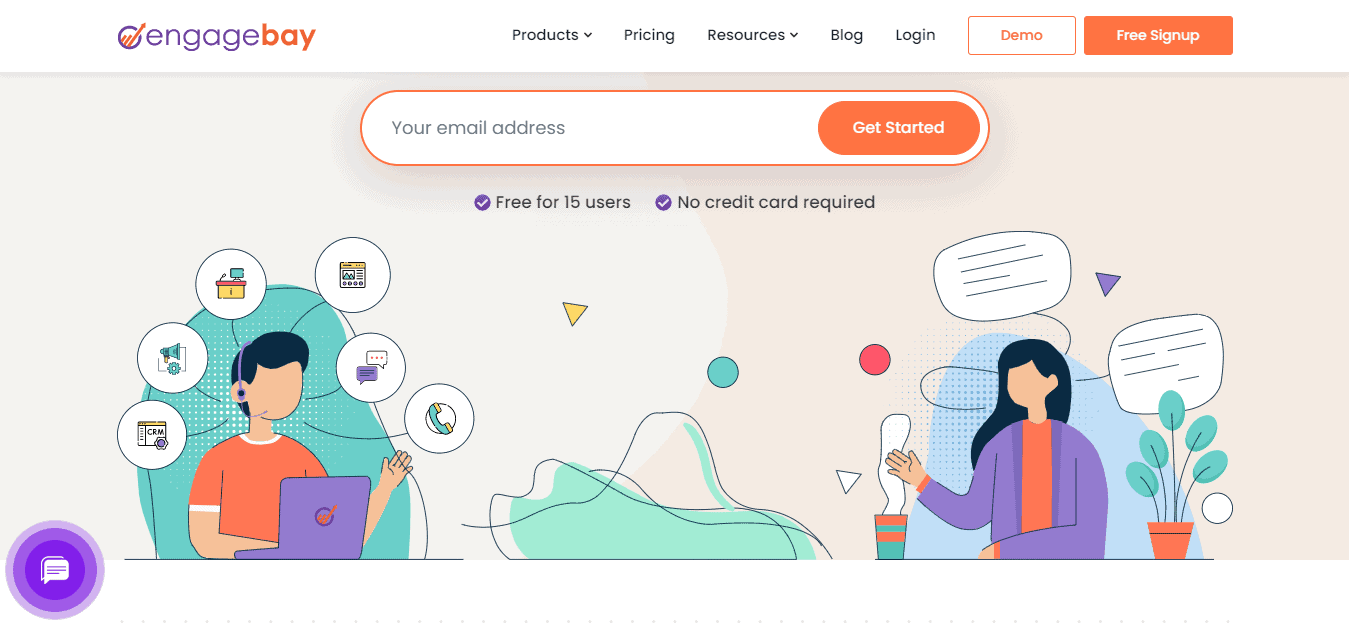Click the laptop illustration with logo
This screenshot has width=1349, height=625.
click(322, 516)
